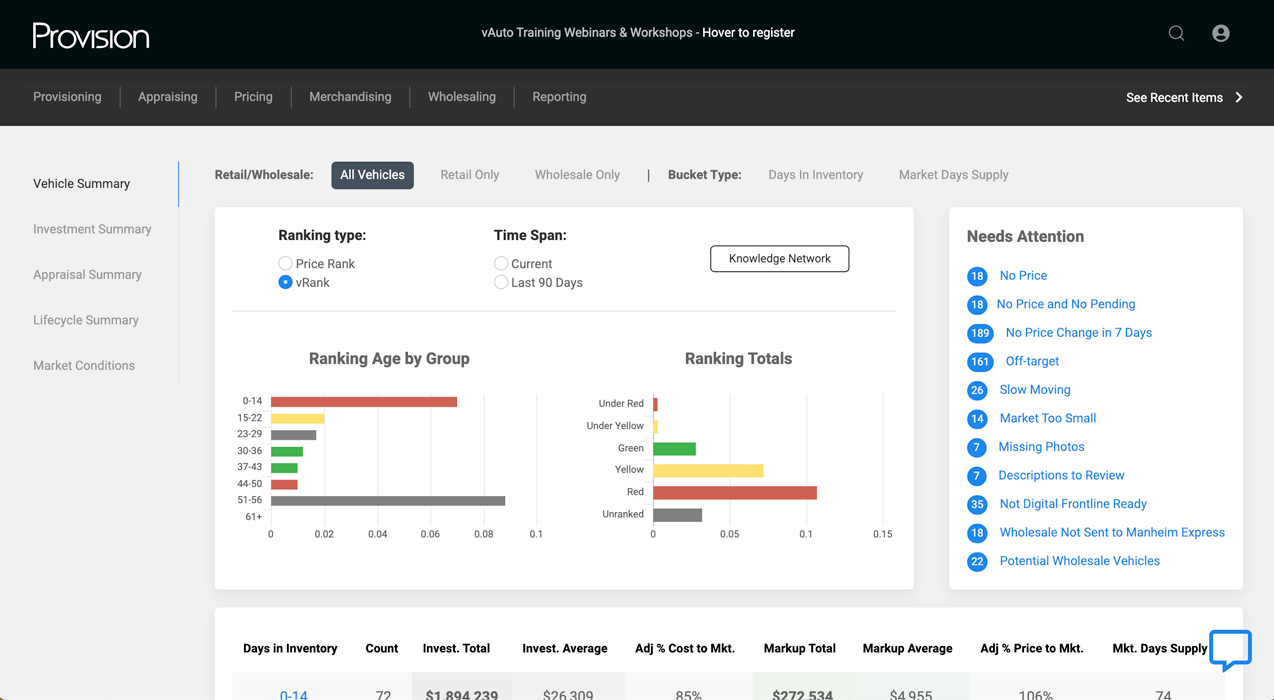Click the search magnifier icon
This screenshot has width=1274, height=700.
[1176, 33]
